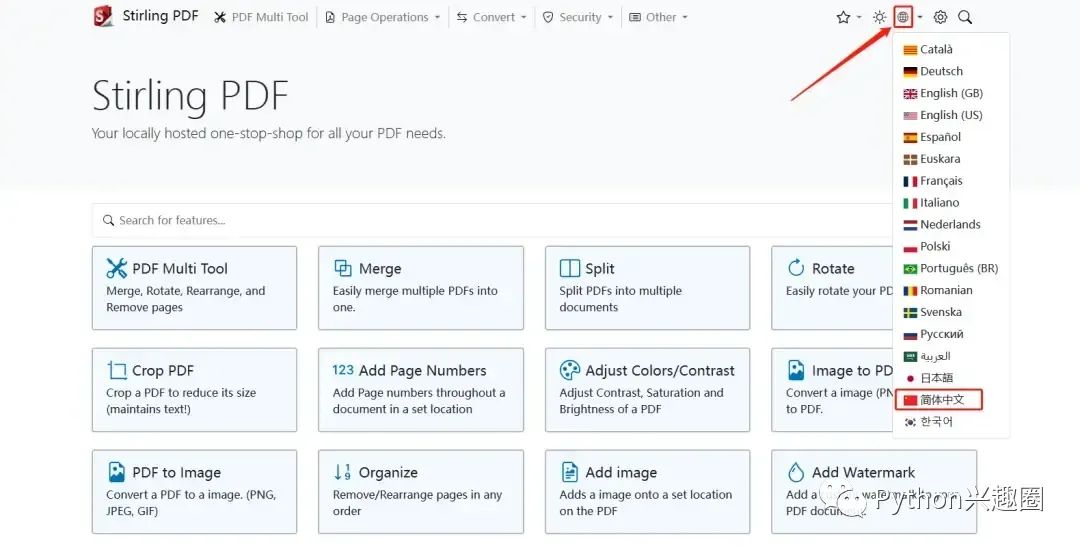Click the Organize sort icon
The height and width of the screenshot is (550, 1080).
(x=343, y=472)
